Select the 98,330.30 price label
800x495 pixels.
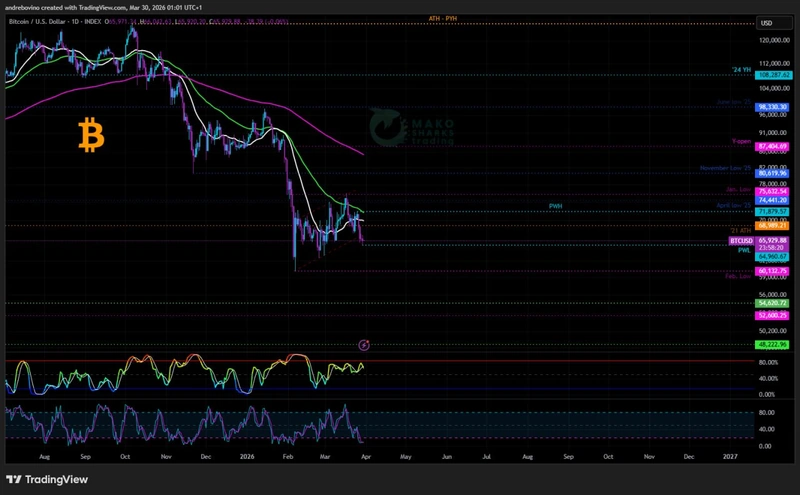coord(774,107)
